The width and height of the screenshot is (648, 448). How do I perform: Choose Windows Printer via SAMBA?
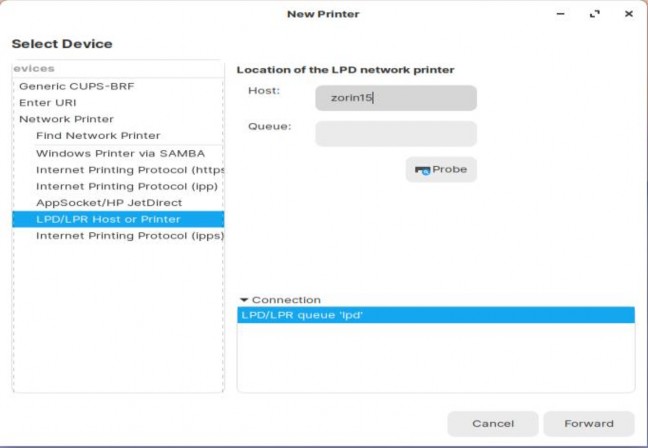[120, 153]
